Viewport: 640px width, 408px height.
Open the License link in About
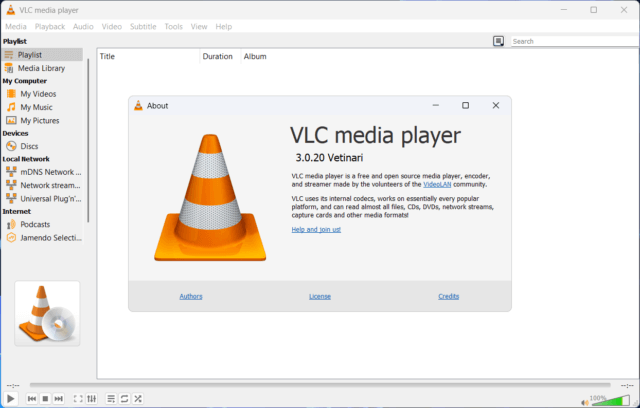point(320,296)
